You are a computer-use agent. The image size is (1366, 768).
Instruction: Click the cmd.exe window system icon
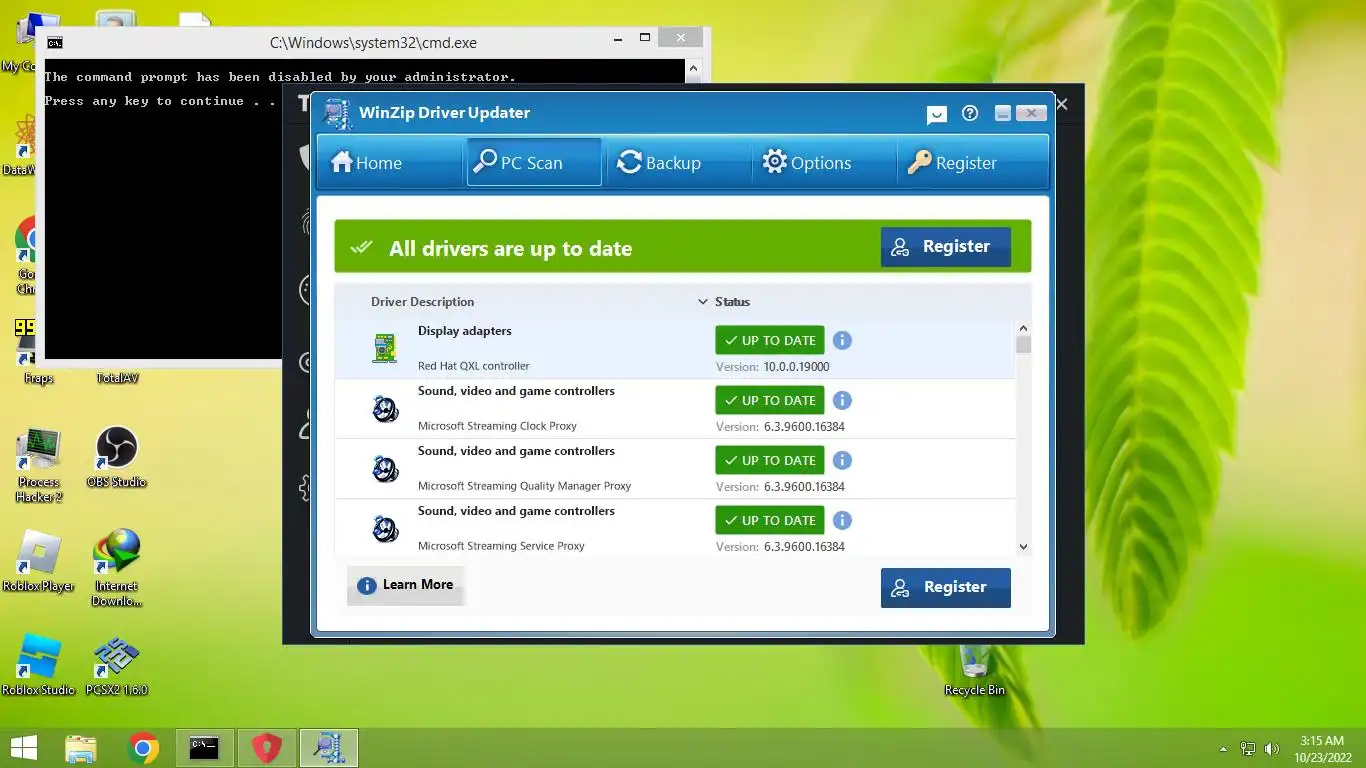(55, 43)
